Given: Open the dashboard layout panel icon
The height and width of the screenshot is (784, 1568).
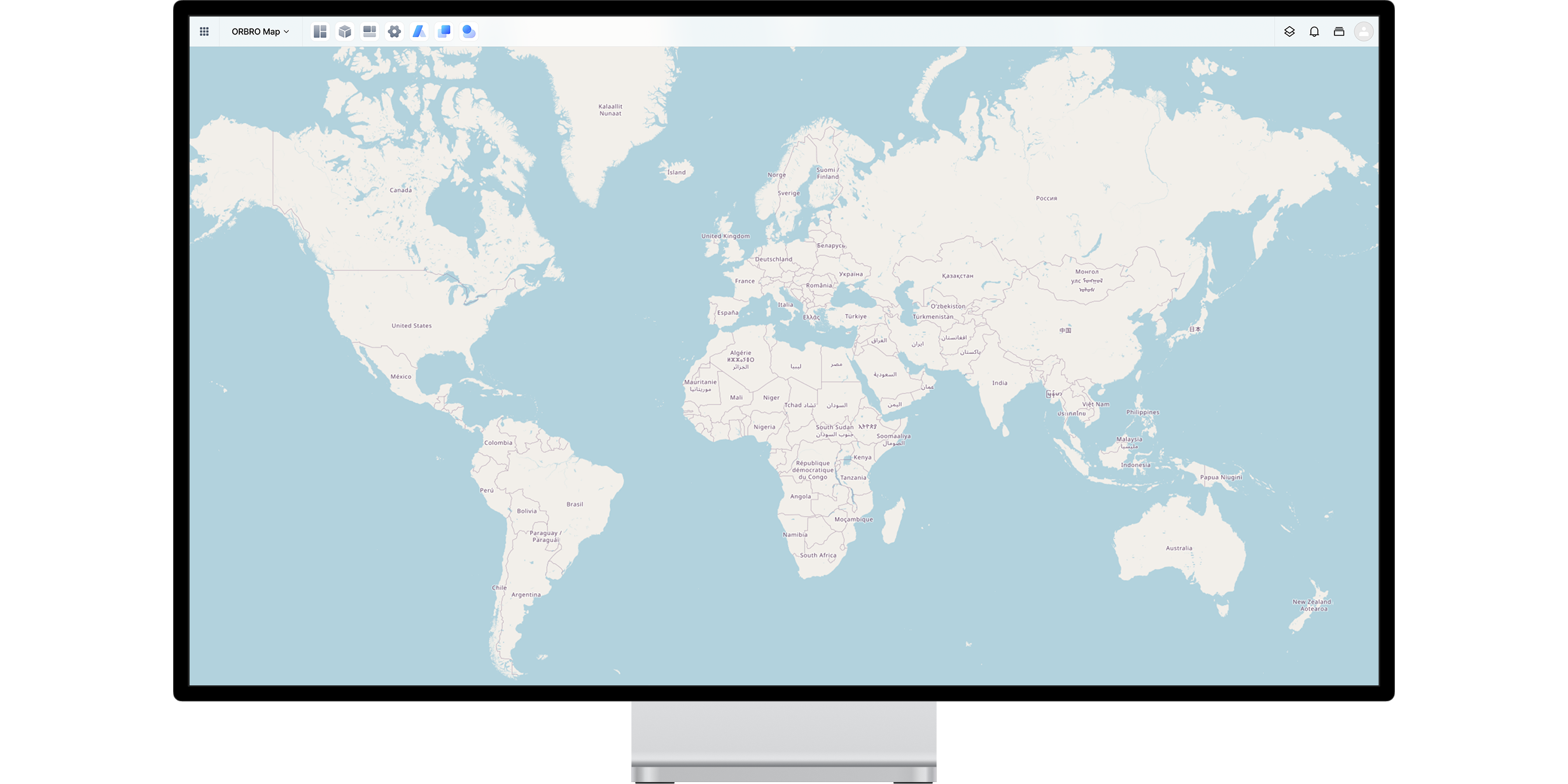Looking at the screenshot, I should [x=320, y=31].
